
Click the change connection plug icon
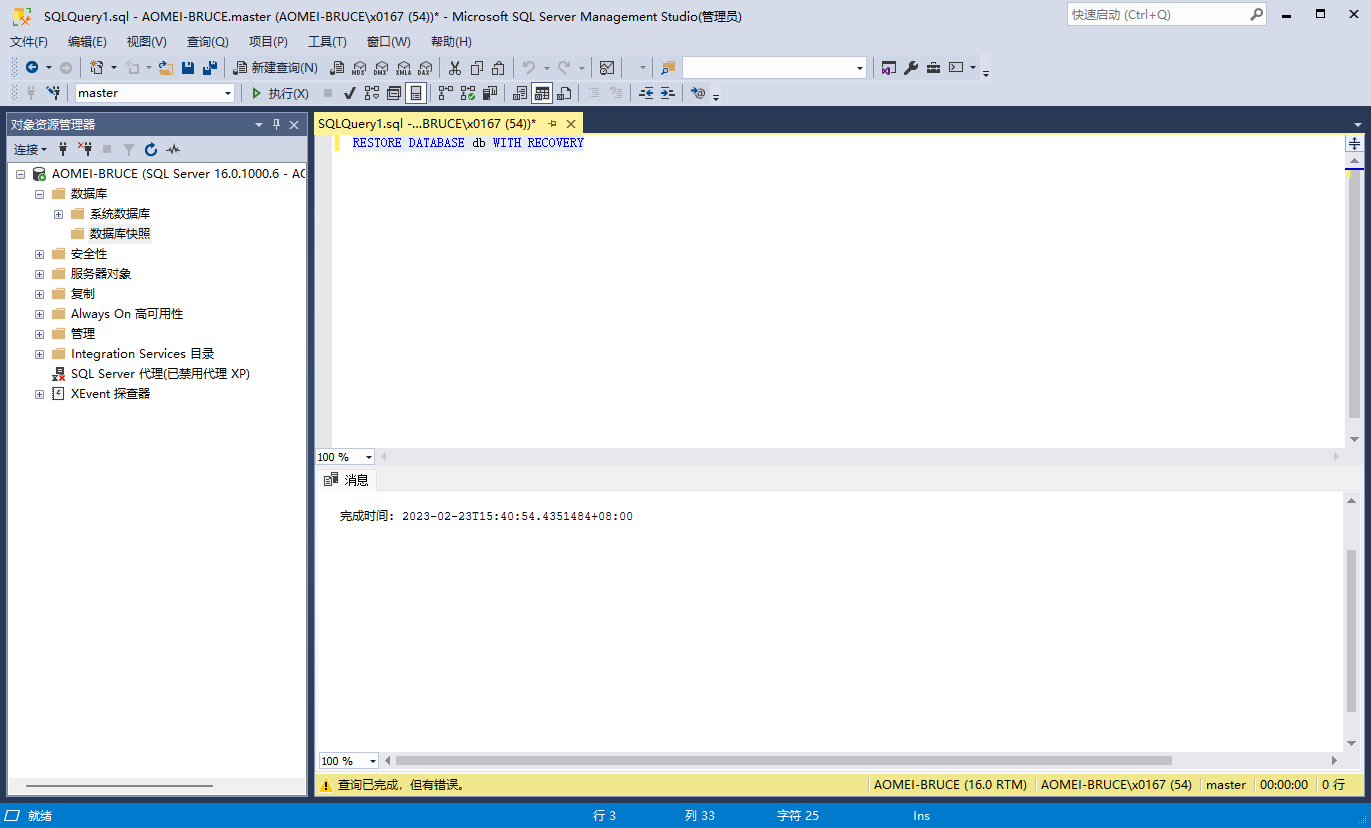click(53, 93)
